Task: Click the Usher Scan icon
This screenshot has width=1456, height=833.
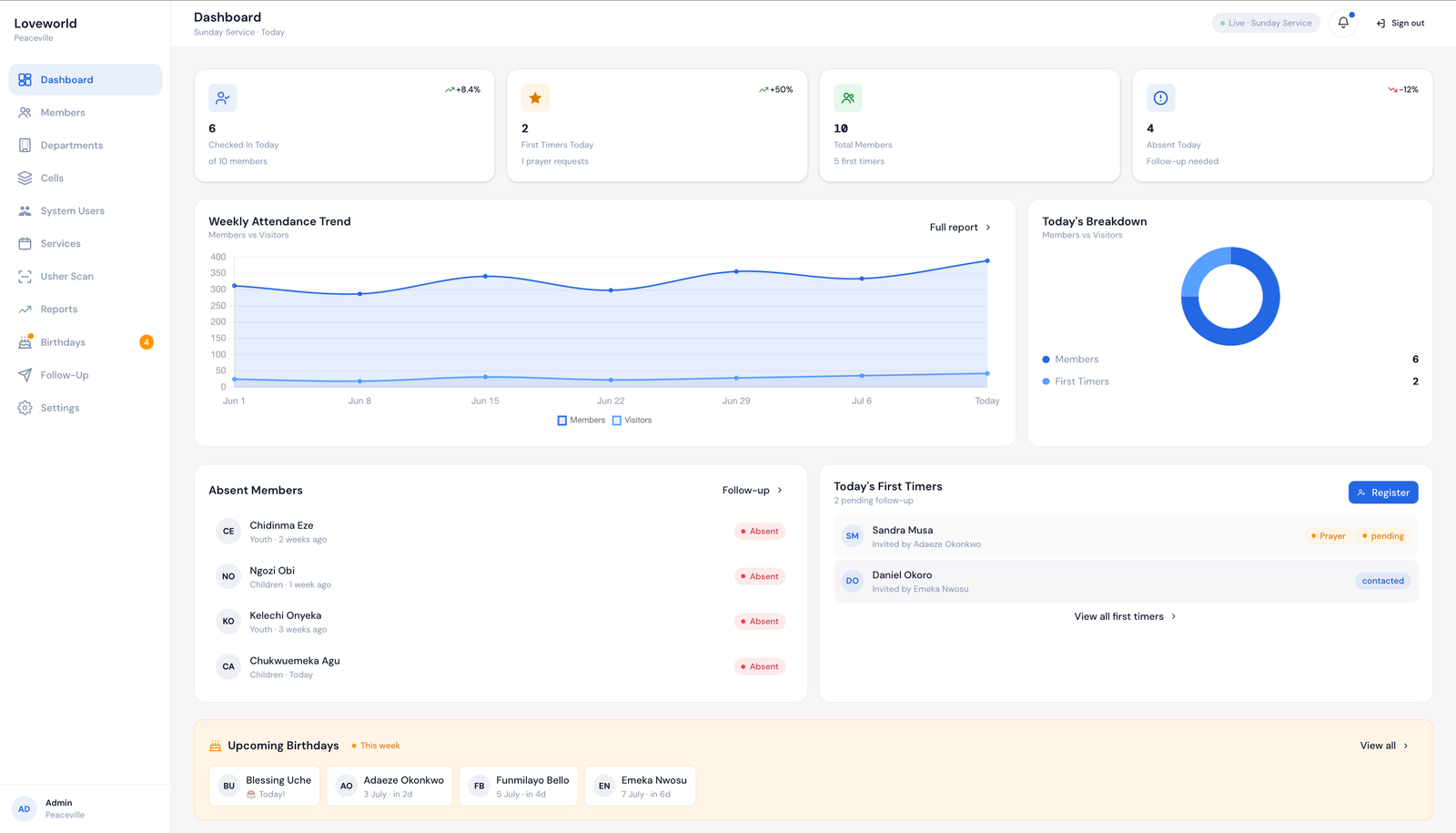Action: point(25,277)
